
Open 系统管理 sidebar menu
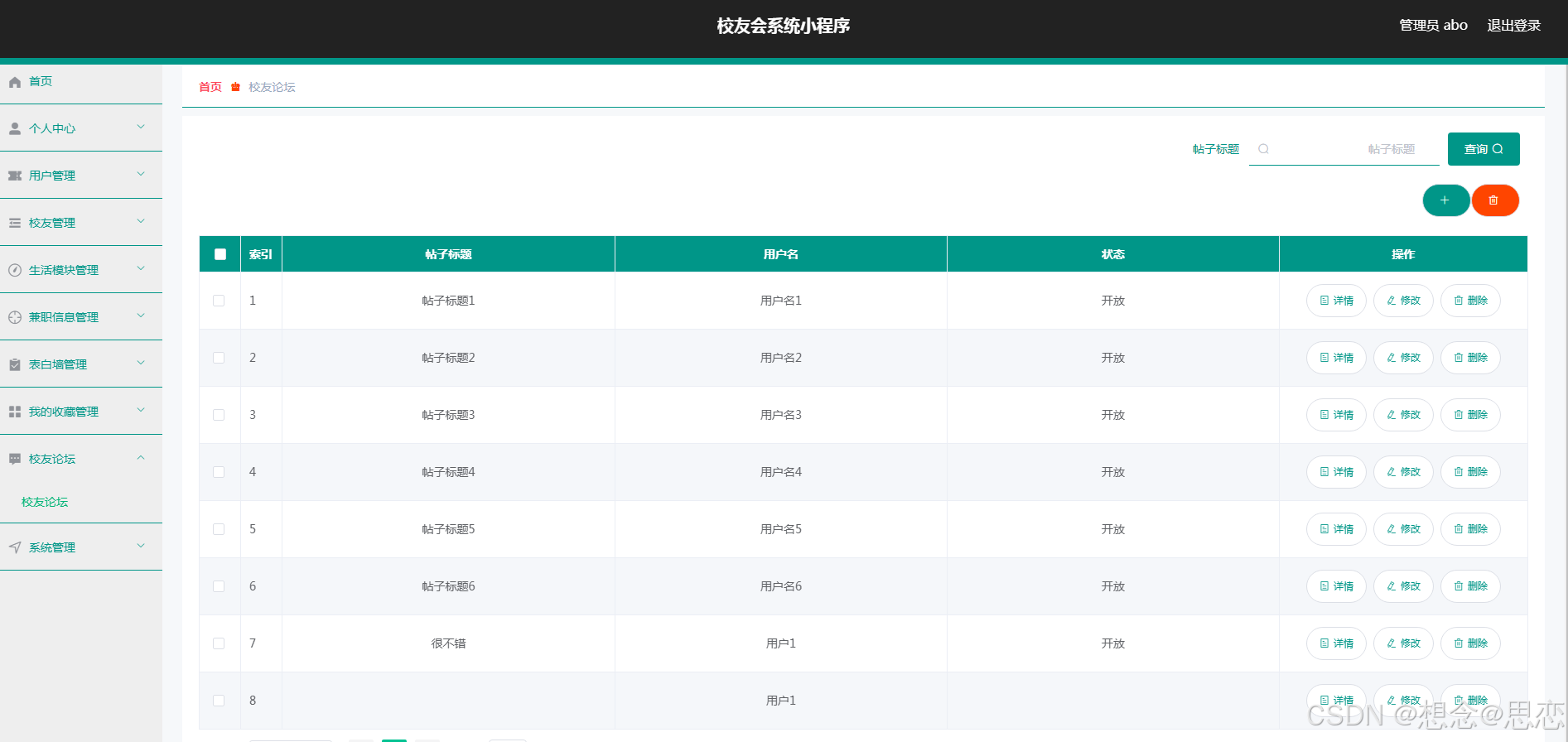pyautogui.click(x=81, y=547)
